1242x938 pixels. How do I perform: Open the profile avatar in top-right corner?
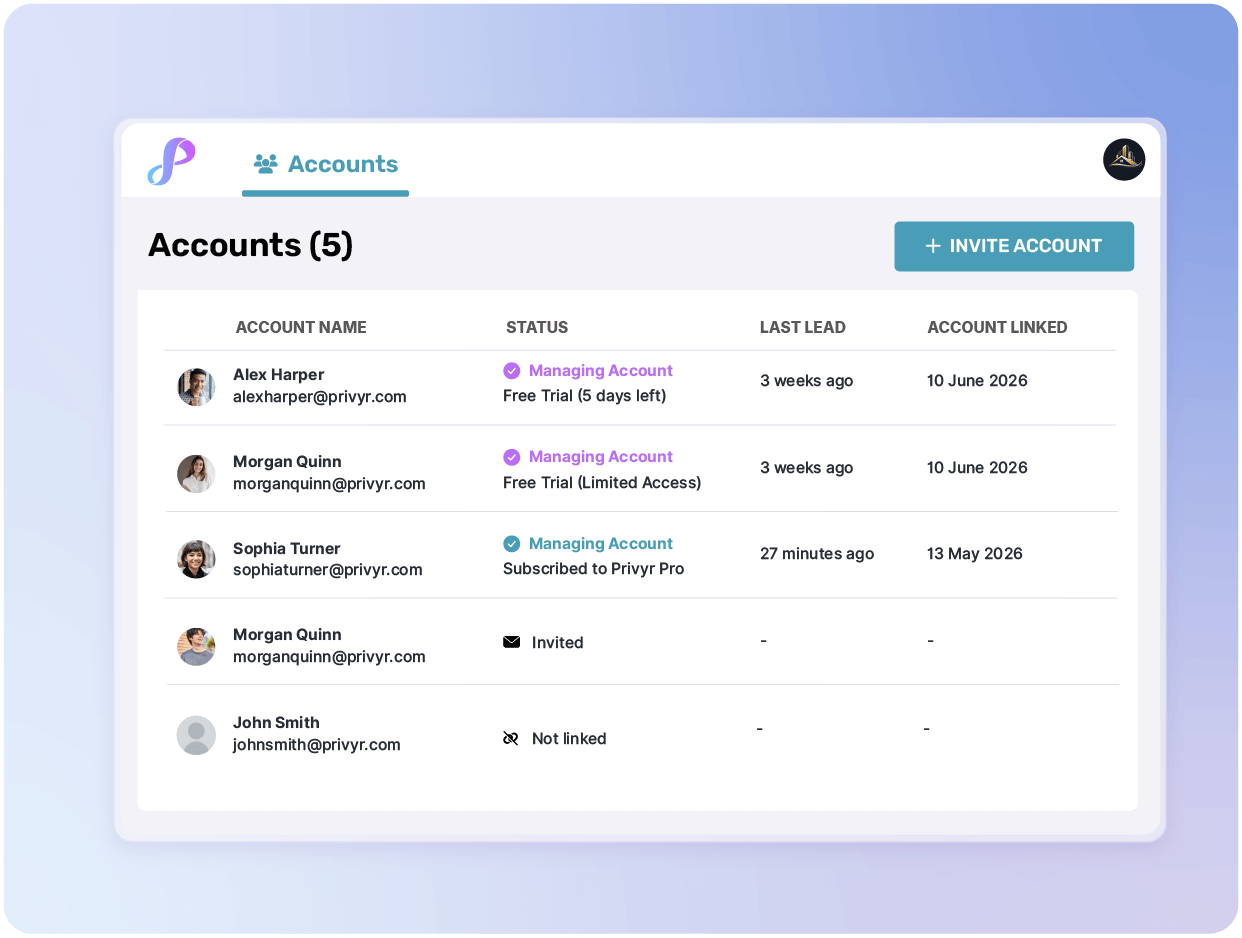pyautogui.click(x=1123, y=160)
